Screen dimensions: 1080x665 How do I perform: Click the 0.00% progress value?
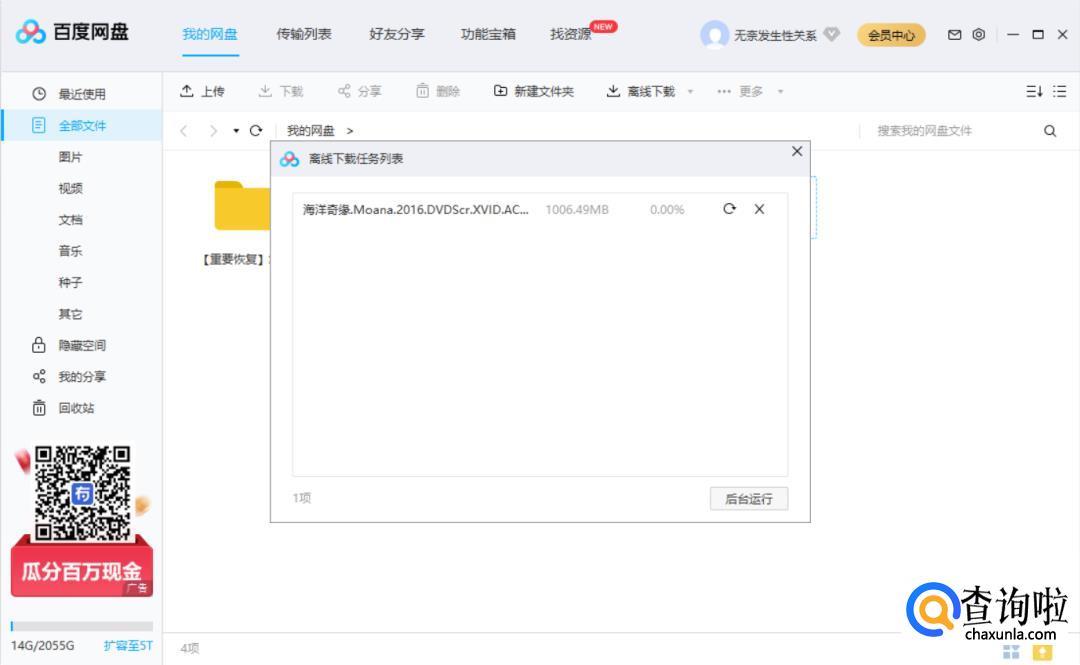point(667,209)
